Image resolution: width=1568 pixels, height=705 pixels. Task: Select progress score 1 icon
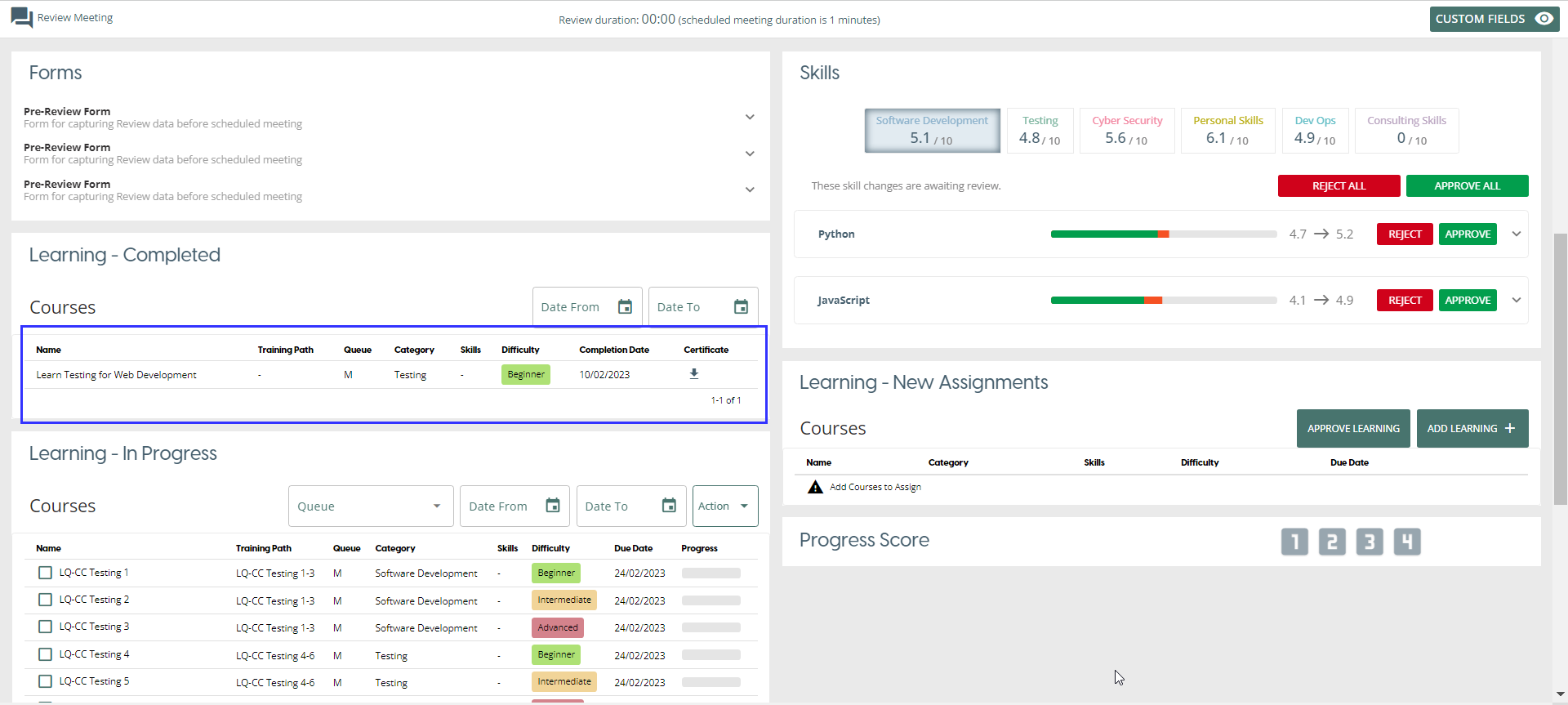1294,542
